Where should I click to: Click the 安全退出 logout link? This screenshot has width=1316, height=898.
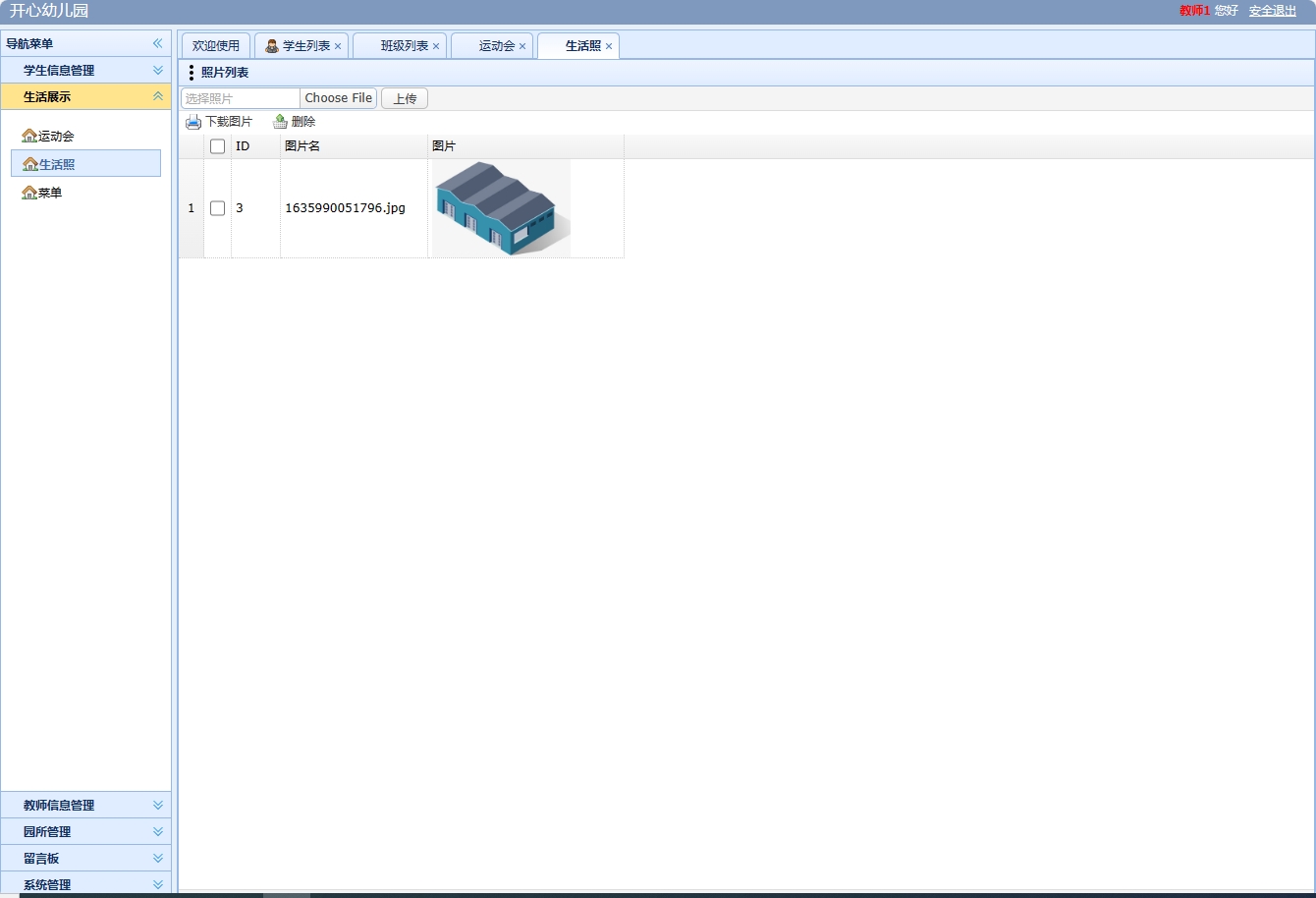pos(1273,11)
